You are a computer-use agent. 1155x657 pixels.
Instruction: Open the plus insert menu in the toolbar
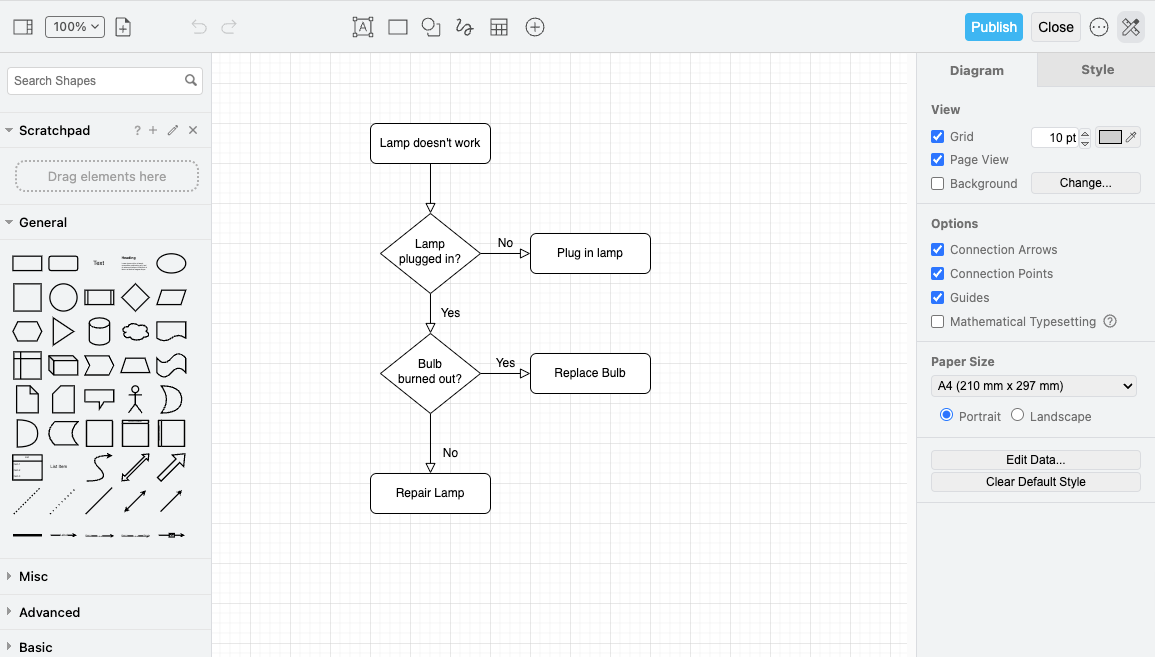tap(535, 27)
